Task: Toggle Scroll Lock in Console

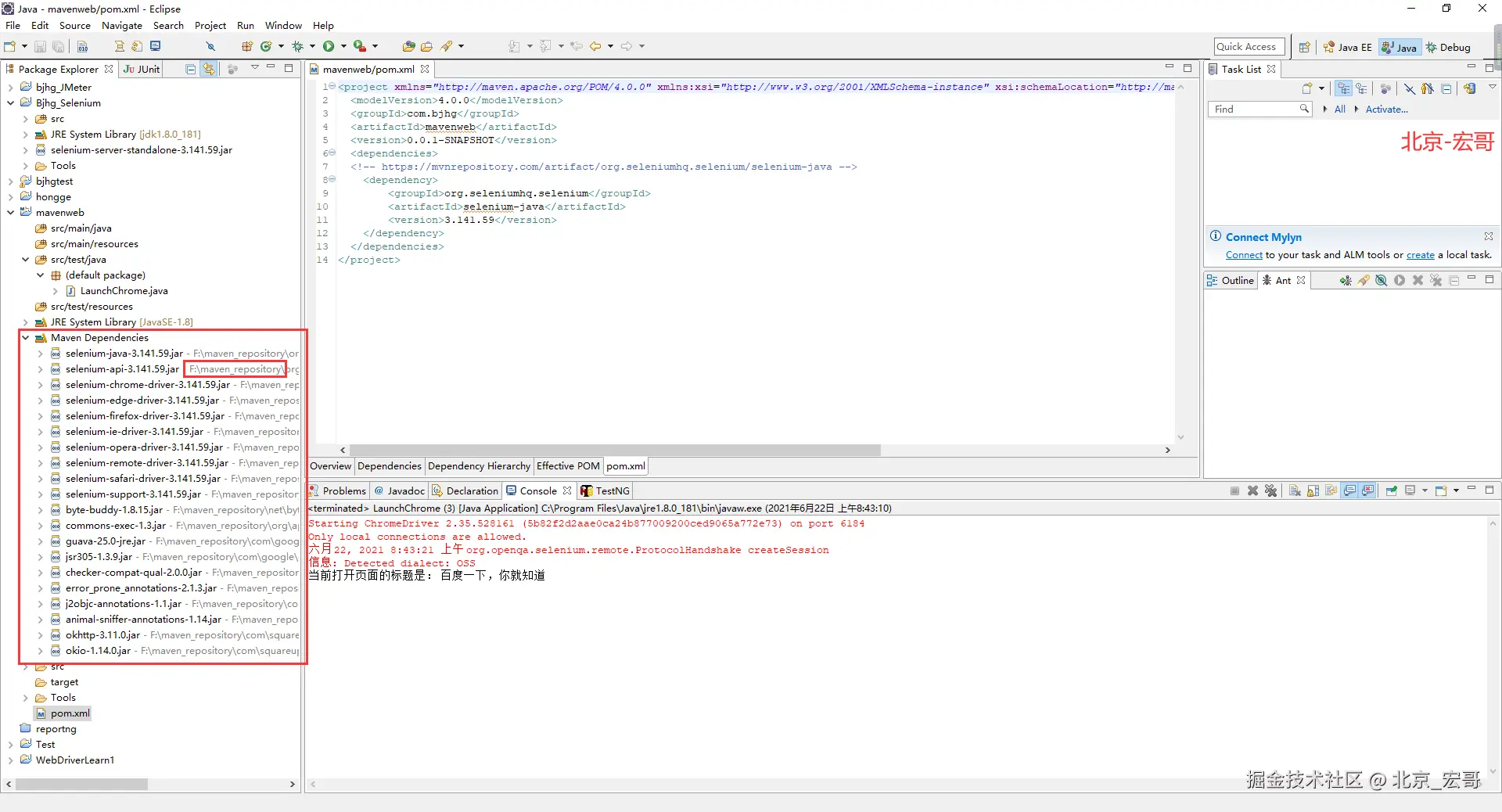Action: point(1313,490)
